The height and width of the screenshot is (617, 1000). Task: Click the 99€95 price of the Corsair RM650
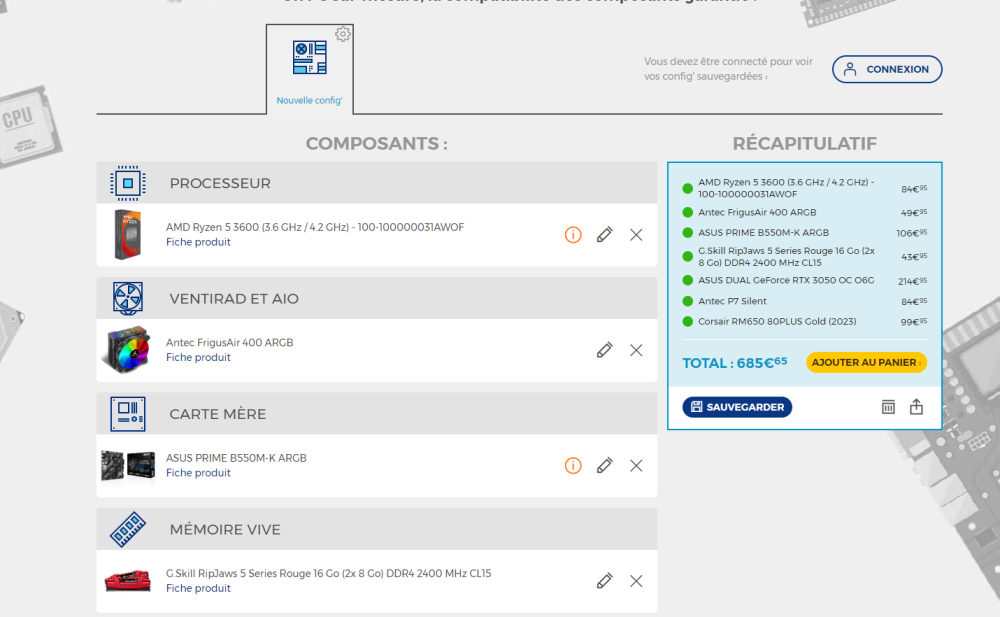pos(913,322)
